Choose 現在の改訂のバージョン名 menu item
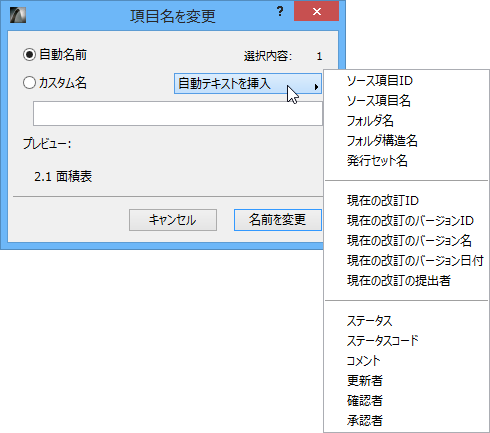 [406, 241]
